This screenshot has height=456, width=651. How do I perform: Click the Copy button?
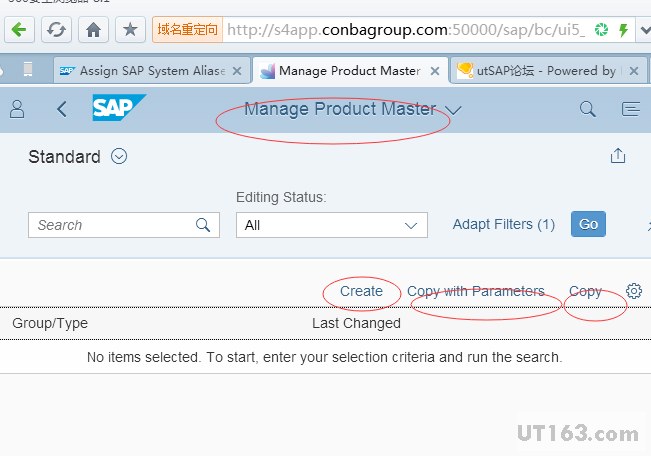click(585, 292)
